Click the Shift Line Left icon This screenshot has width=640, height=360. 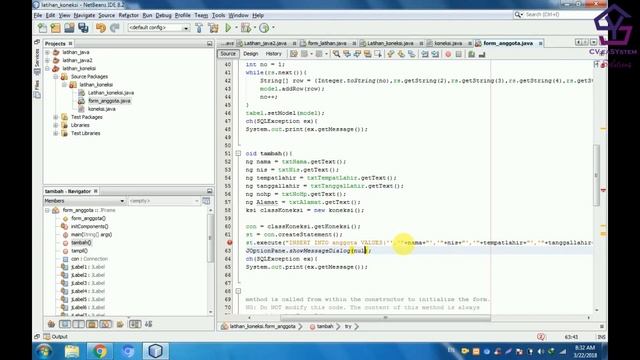pyautogui.click(x=424, y=54)
